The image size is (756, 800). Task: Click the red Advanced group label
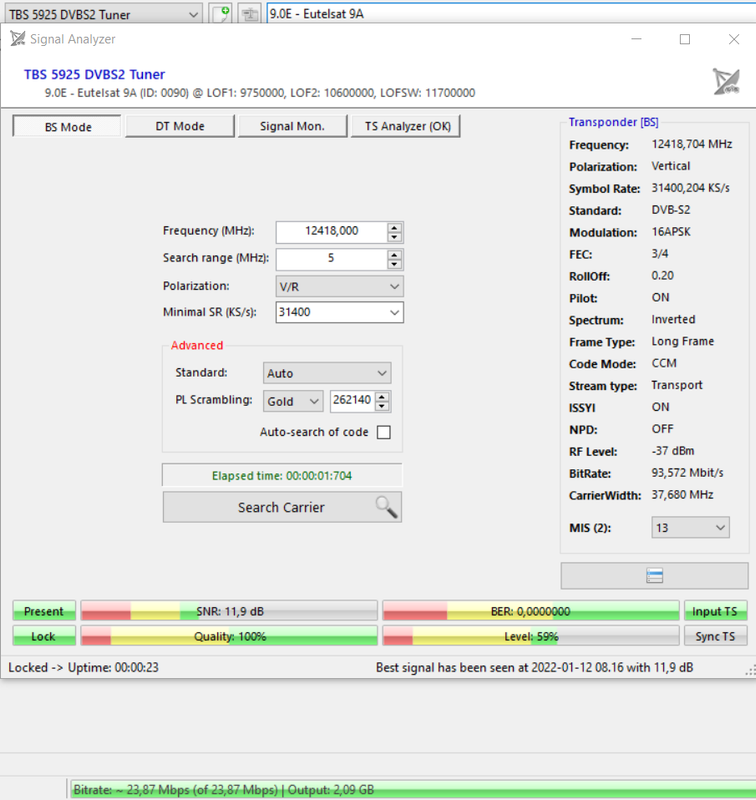tap(197, 345)
